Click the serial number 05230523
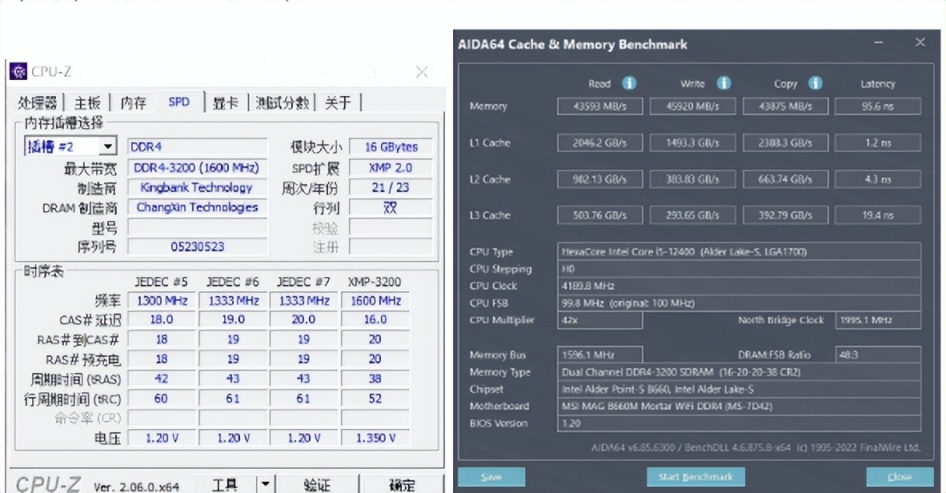Screen dimensions: 946x493 click(x=197, y=247)
